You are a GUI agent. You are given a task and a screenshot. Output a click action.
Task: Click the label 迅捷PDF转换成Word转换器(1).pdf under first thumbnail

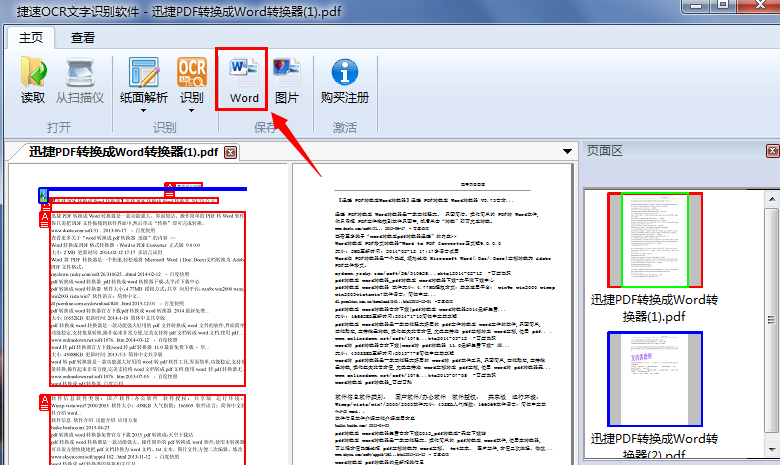[654, 308]
